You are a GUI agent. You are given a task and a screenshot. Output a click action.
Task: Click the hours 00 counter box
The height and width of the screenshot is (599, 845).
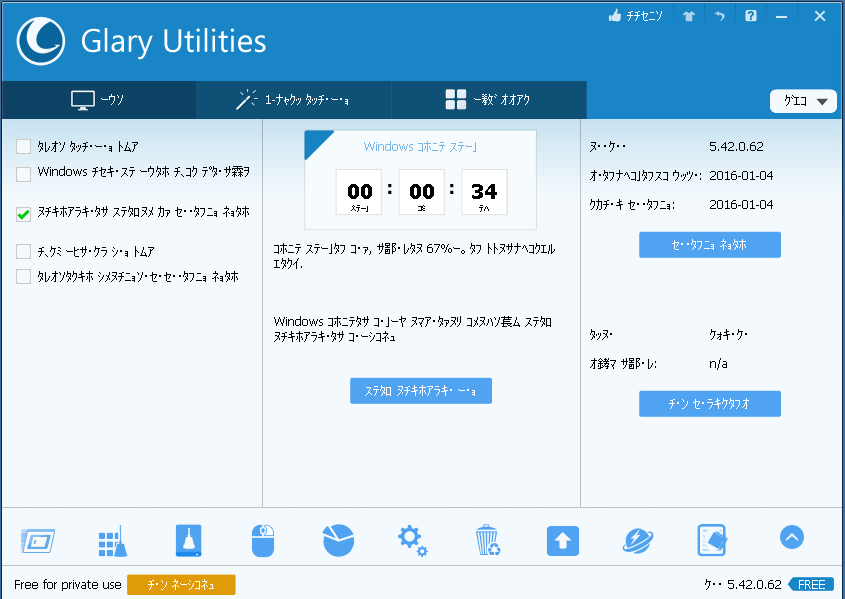[x=359, y=192]
